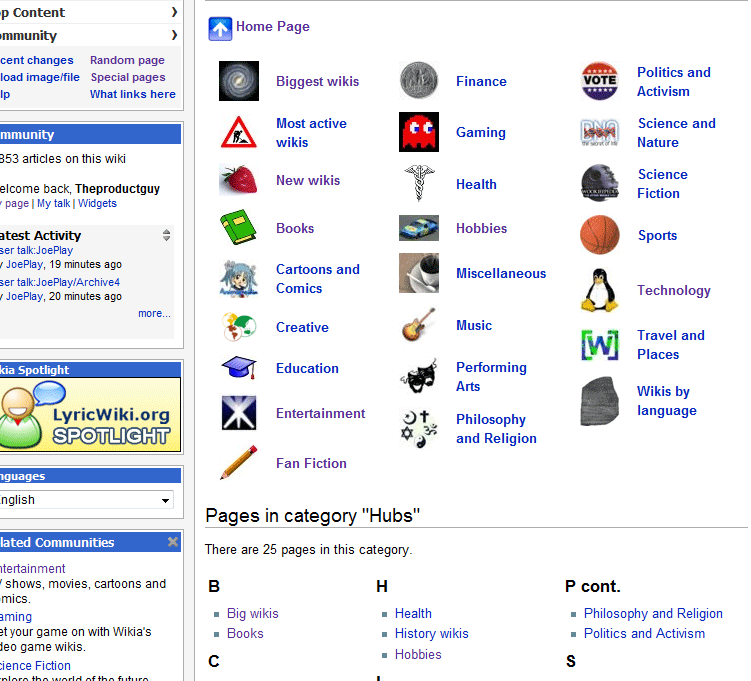Open the Random page link
751x681 pixels.
click(x=127, y=60)
